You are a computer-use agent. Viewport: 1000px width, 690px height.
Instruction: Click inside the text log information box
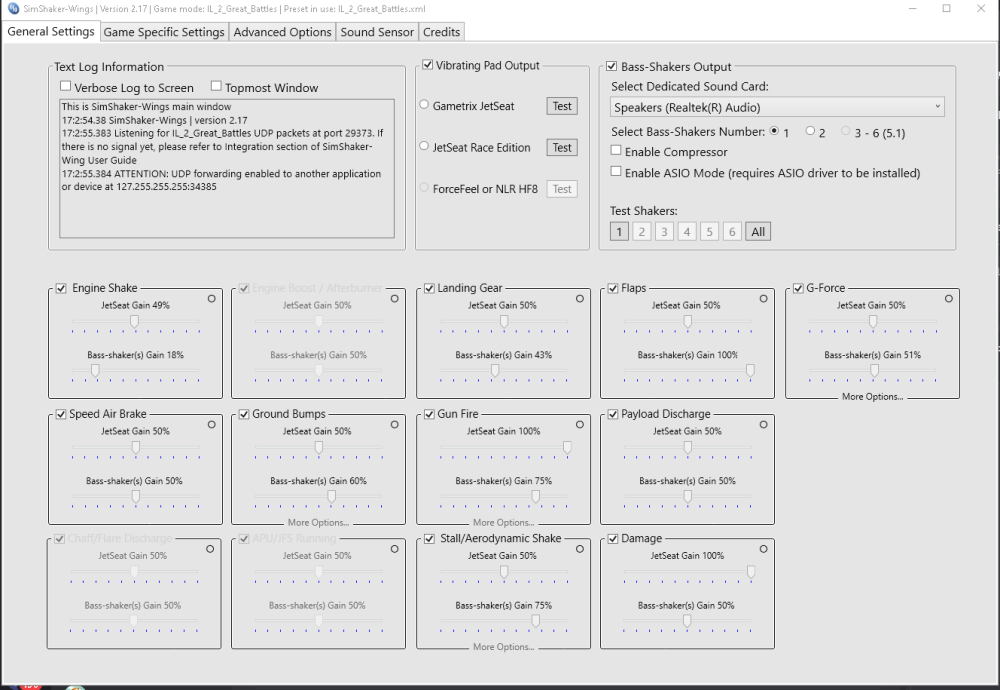click(227, 168)
